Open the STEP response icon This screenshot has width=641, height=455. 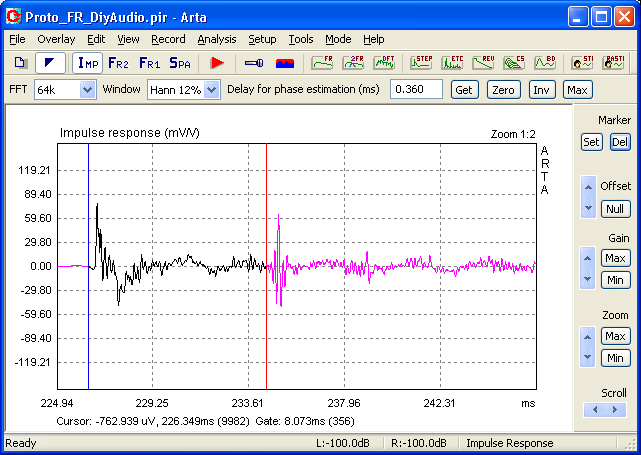pos(421,63)
